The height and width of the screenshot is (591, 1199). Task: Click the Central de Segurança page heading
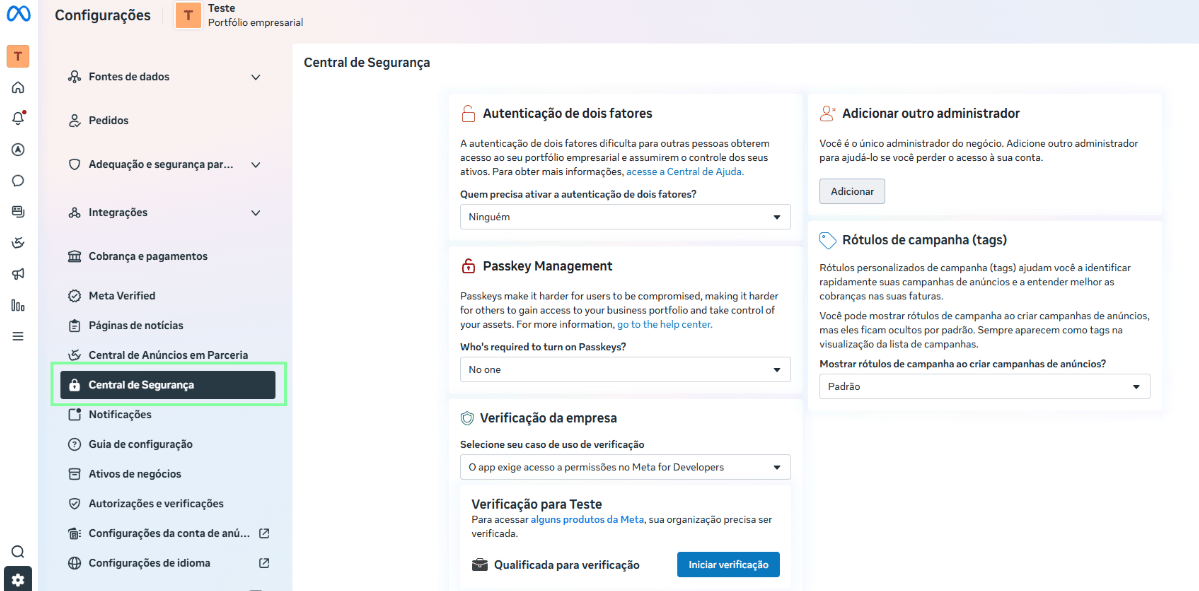(366, 62)
